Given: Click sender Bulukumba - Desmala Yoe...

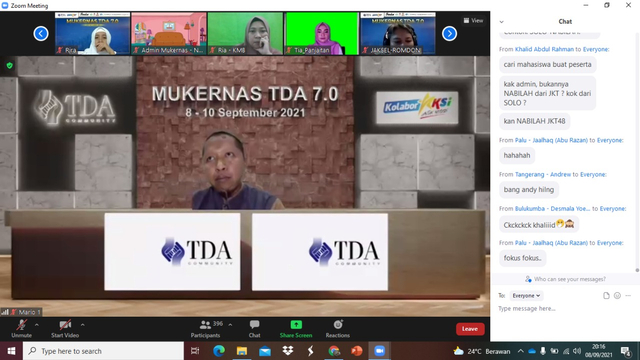Looking at the screenshot, I should click(552, 209).
